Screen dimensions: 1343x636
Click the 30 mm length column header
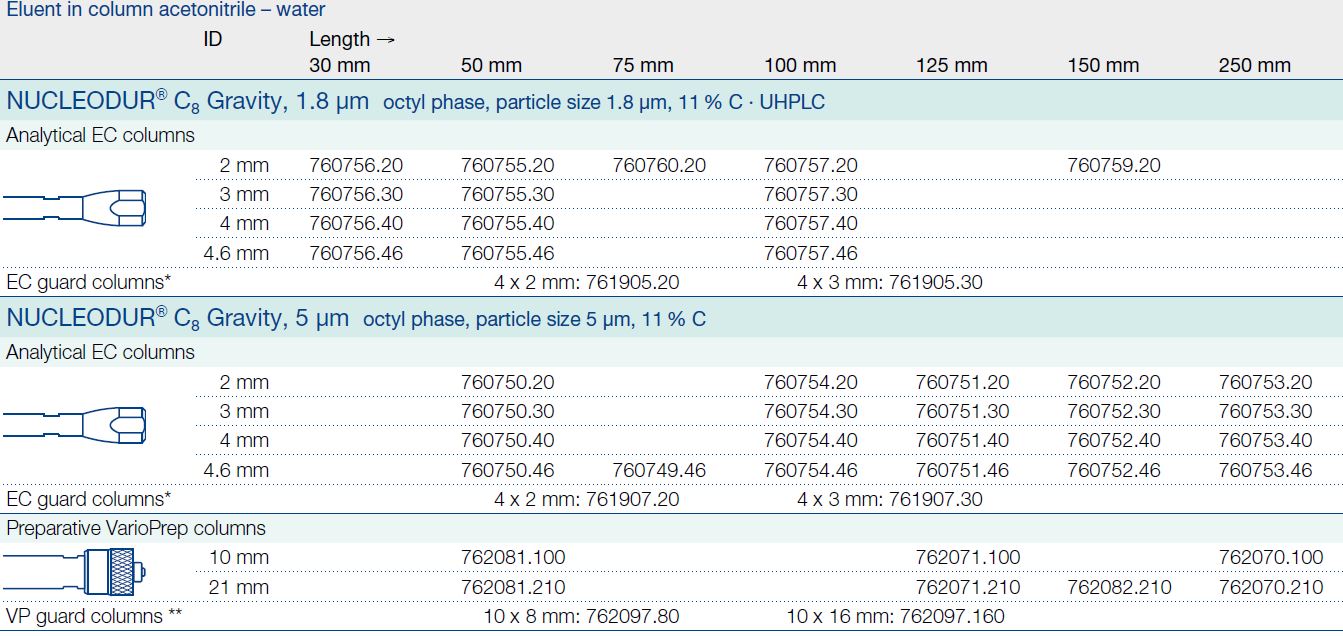(340, 66)
